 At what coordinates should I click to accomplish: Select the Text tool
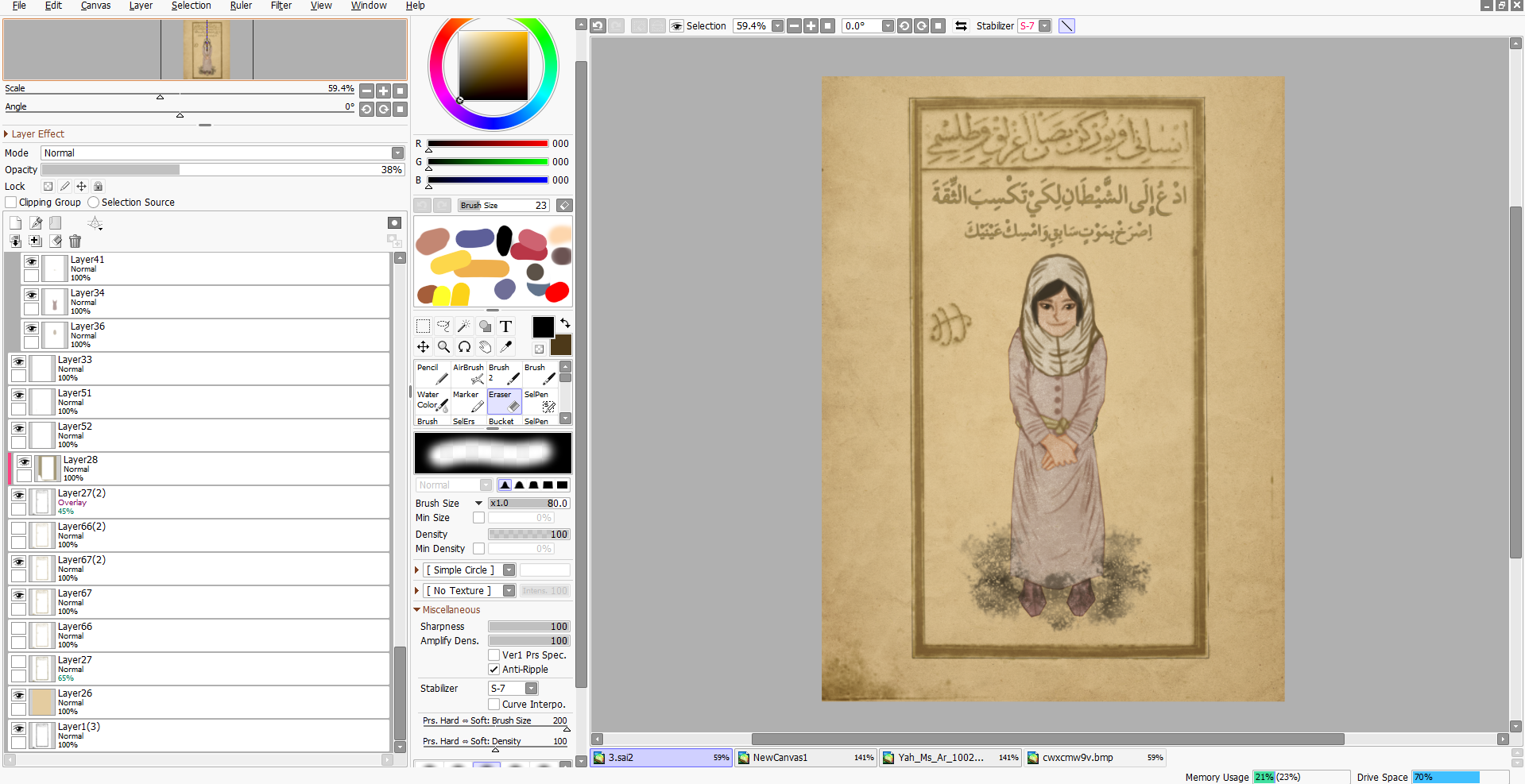[x=505, y=326]
